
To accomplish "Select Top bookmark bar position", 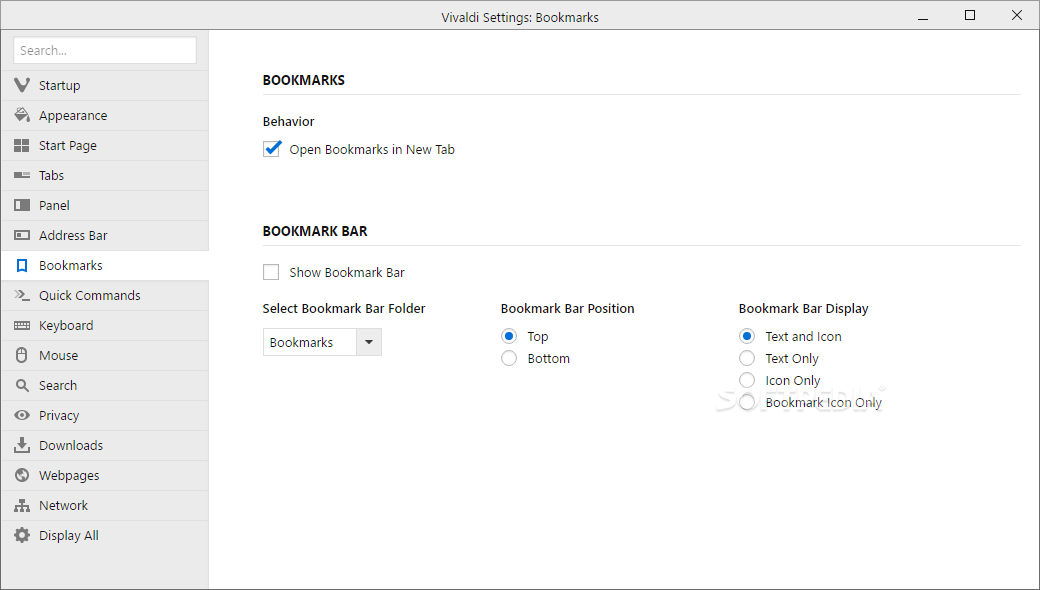I will tap(509, 336).
